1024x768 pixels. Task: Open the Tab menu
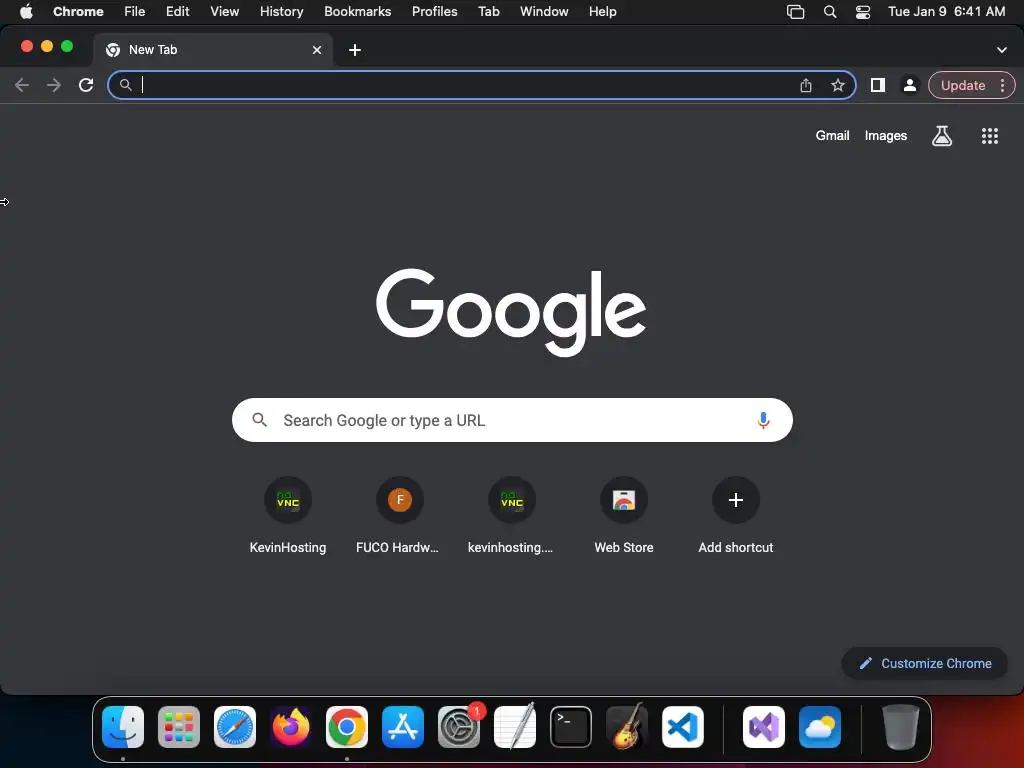(488, 11)
